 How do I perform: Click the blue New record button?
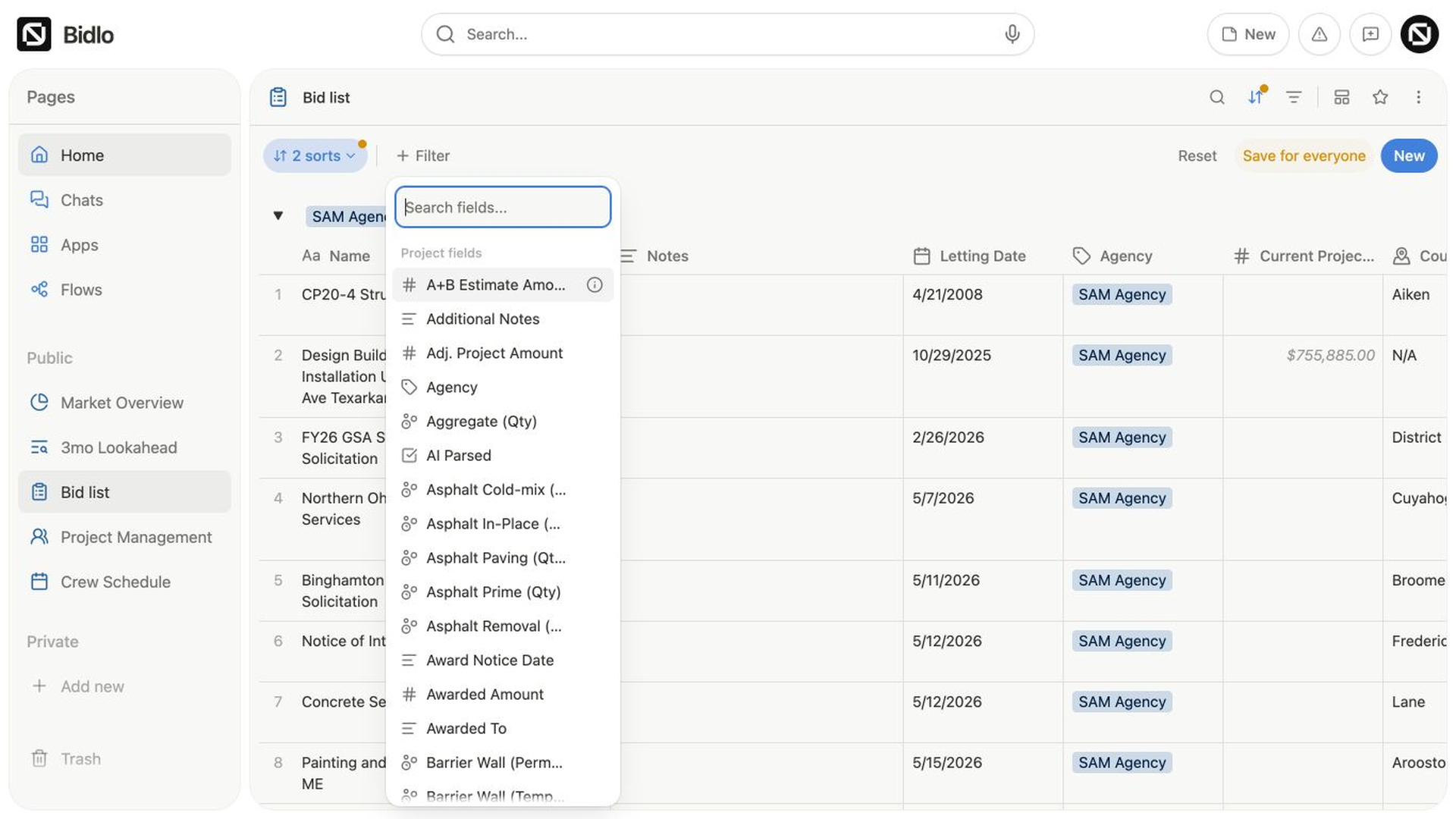coord(1408,155)
